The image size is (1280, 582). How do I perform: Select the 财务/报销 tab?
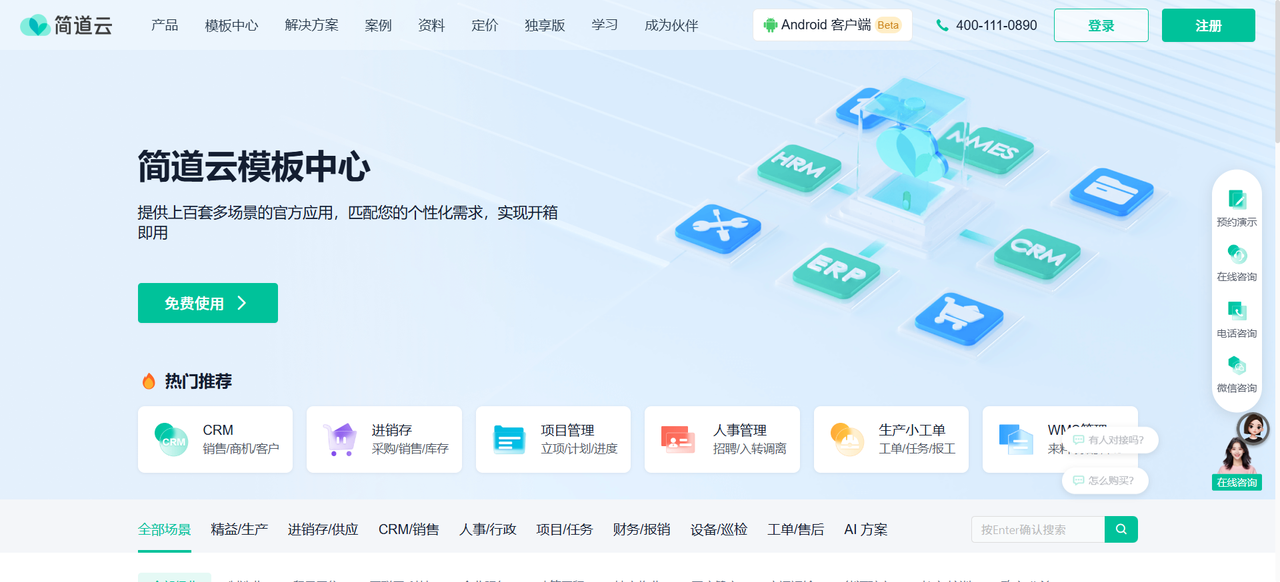[x=642, y=529]
